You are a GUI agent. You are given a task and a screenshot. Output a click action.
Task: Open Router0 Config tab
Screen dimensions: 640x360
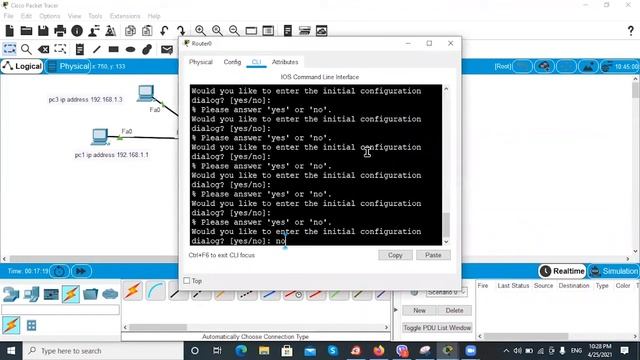click(232, 62)
